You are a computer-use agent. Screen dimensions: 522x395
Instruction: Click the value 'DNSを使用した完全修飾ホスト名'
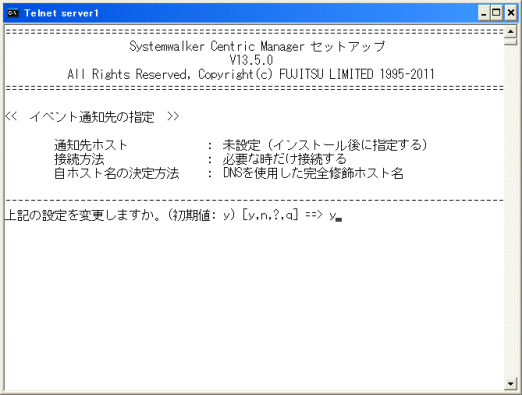click(x=313, y=173)
